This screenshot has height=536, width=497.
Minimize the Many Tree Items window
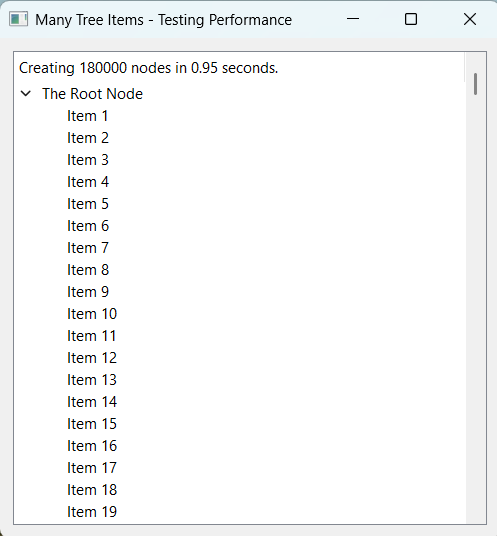point(353,19)
